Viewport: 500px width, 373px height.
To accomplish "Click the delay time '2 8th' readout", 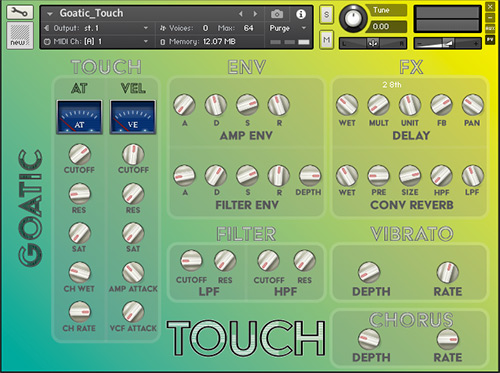I will pos(392,85).
